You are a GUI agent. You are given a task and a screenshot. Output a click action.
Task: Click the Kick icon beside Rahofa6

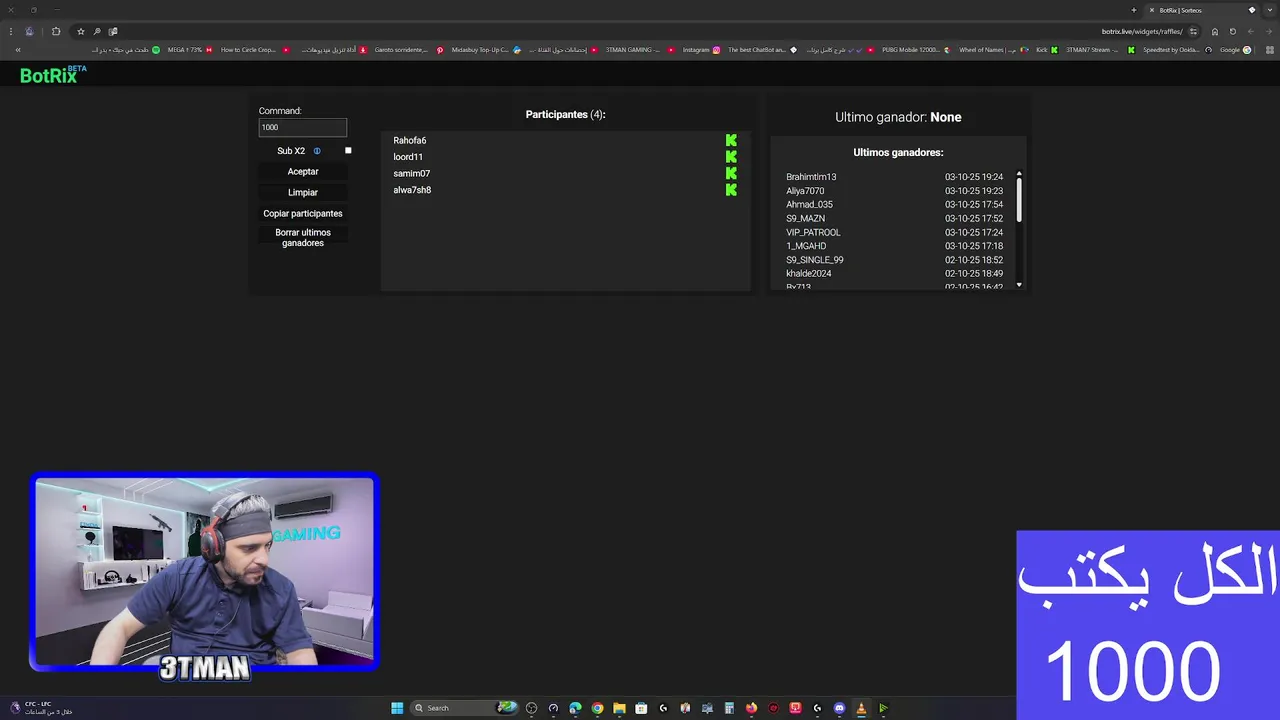tap(731, 141)
